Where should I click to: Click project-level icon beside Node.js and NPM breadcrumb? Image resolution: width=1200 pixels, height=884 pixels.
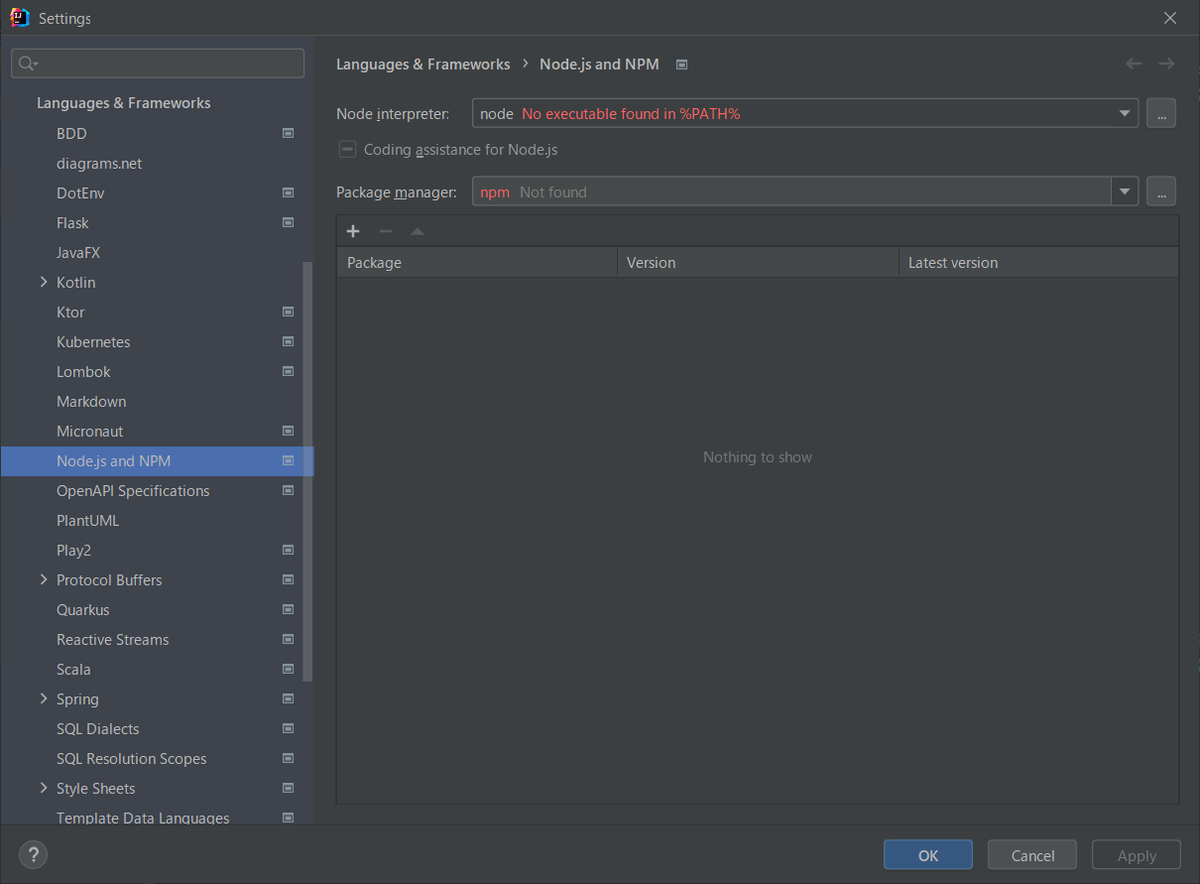682,64
